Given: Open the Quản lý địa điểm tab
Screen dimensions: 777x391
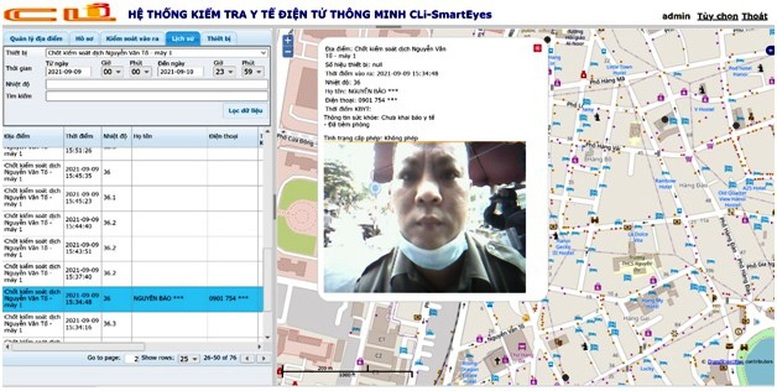Looking at the screenshot, I should 36,38.
